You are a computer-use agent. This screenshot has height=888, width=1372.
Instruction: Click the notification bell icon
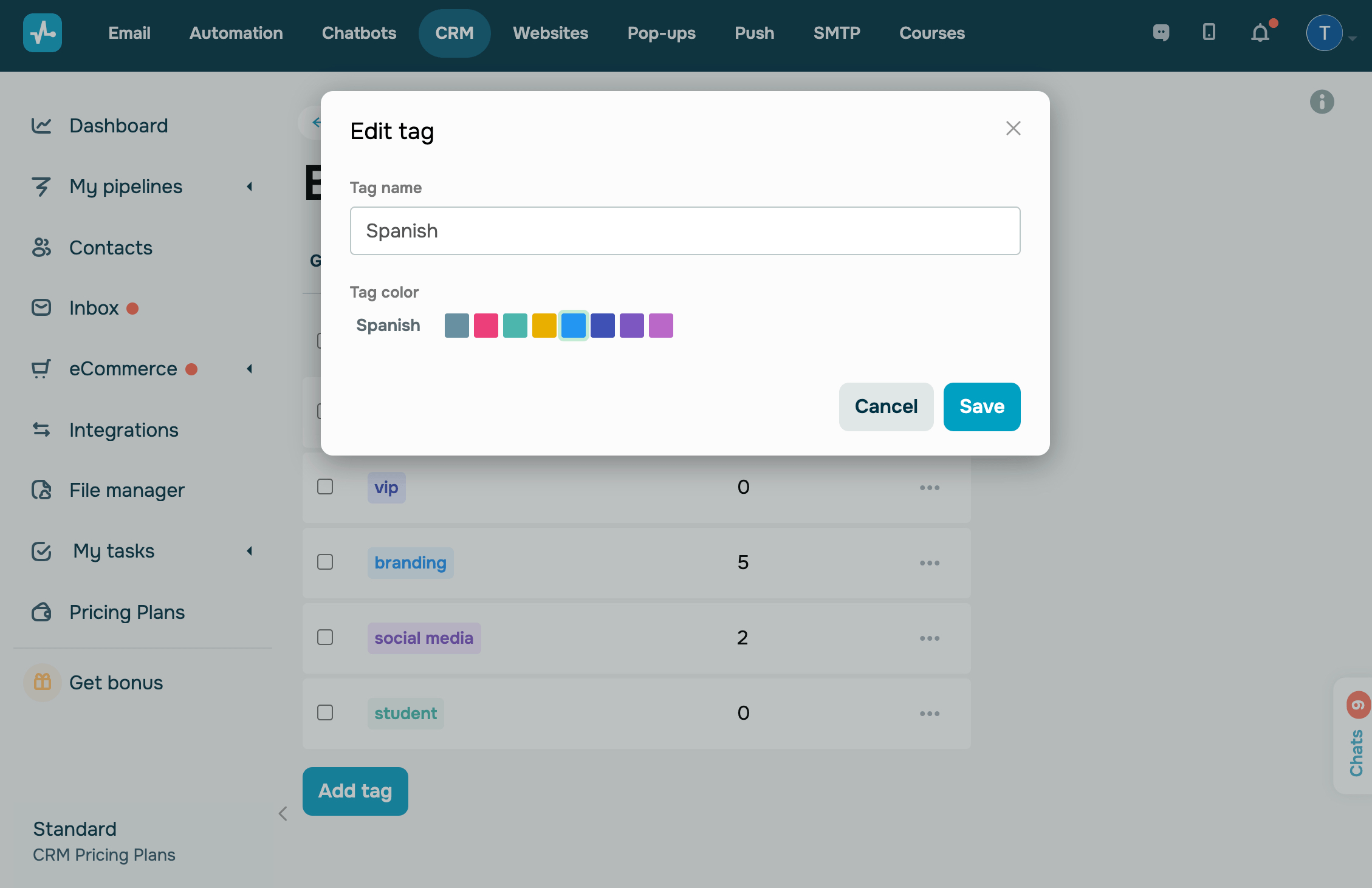[x=1261, y=33]
